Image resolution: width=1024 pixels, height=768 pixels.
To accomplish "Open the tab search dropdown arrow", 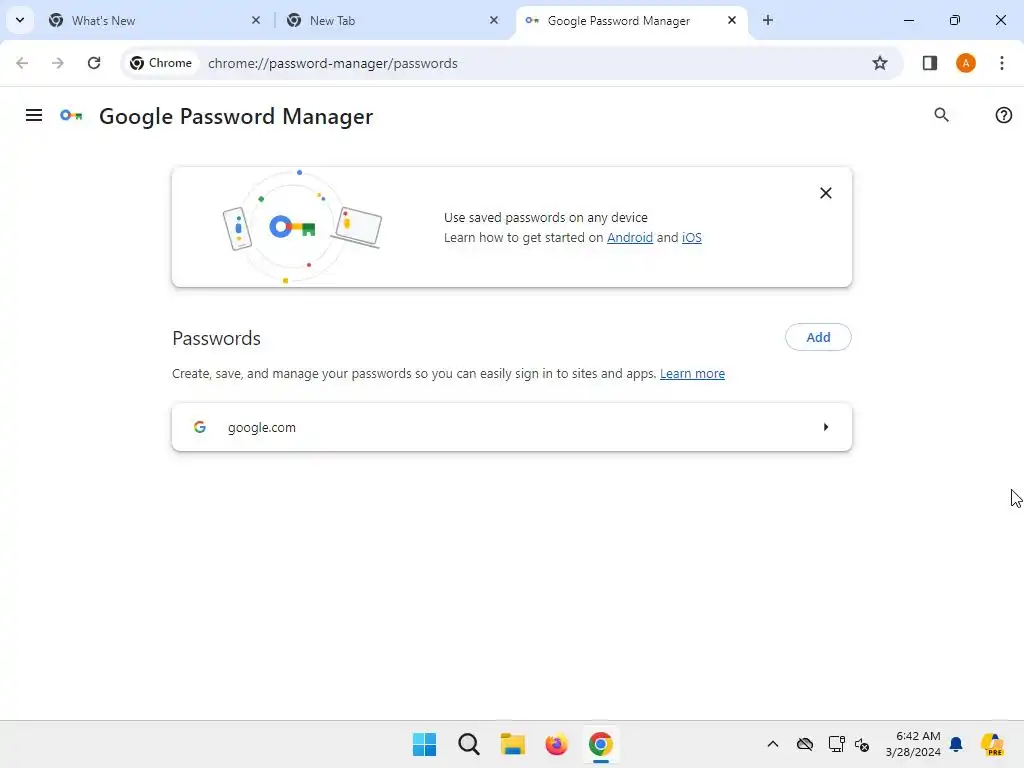I will 19,20.
